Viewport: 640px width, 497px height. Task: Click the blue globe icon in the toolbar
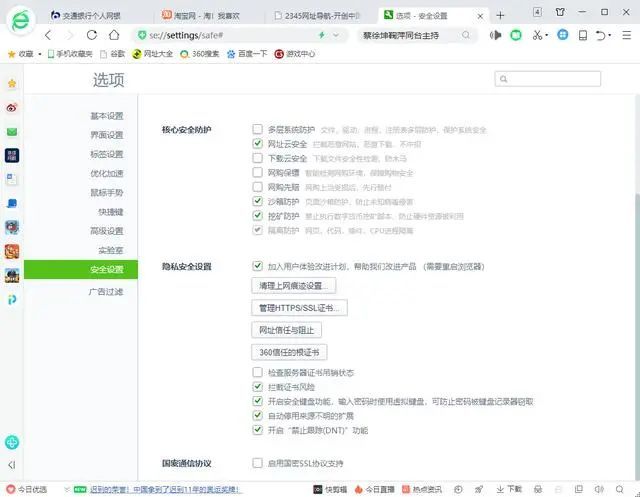(x=562, y=35)
